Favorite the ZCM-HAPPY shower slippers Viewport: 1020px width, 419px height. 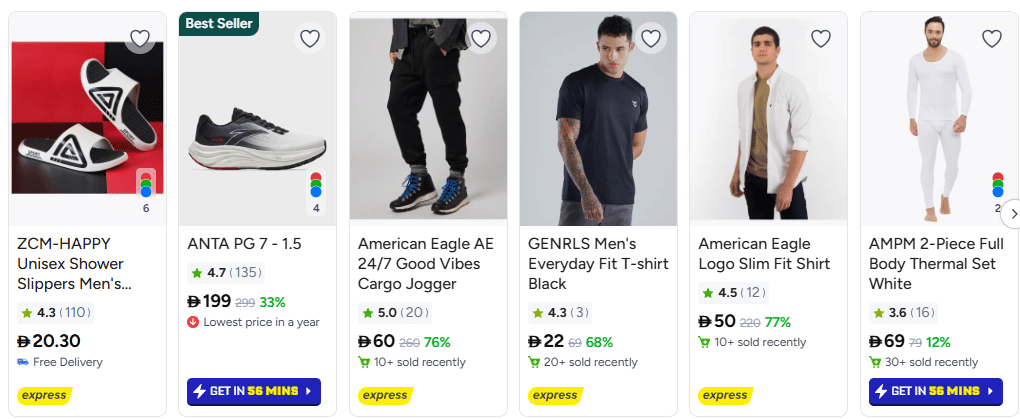pyautogui.click(x=140, y=39)
